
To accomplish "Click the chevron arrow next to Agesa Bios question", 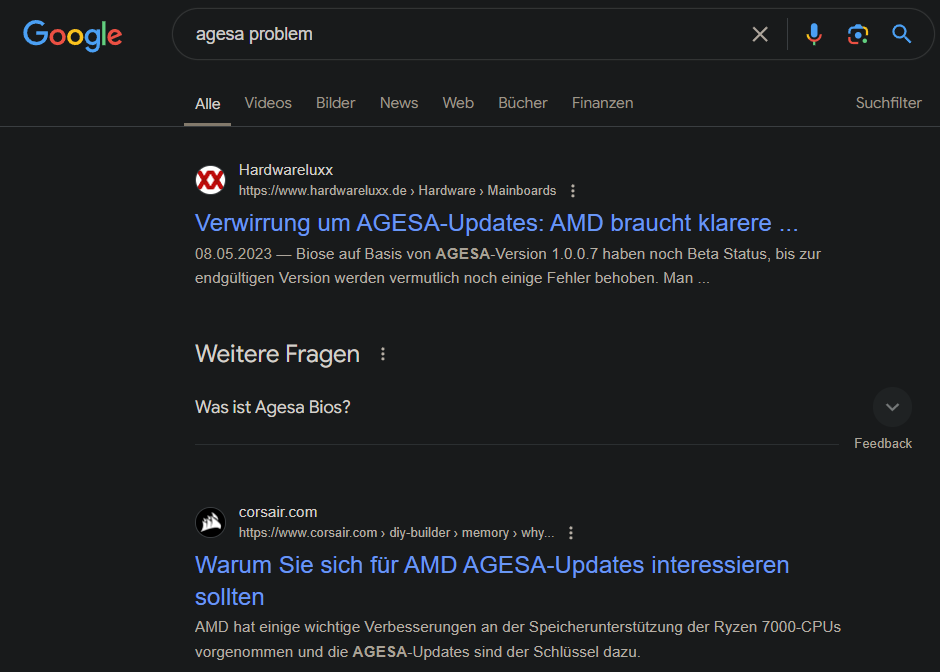I will (892, 407).
